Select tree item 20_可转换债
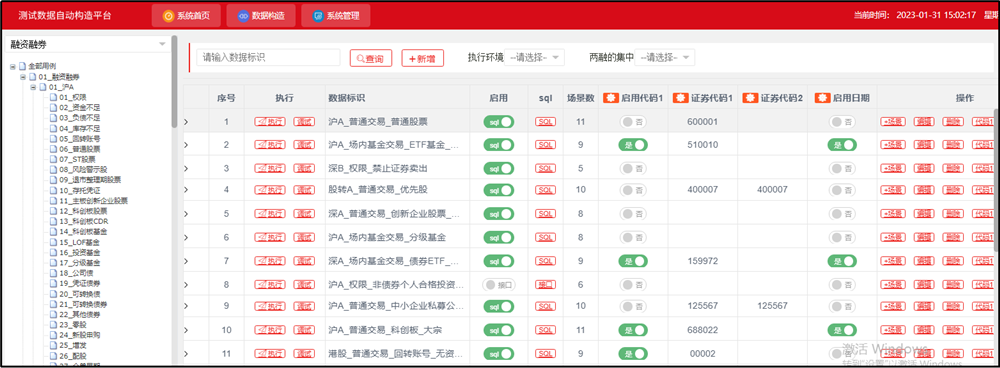Screen dimensions: 1000x368 pos(80,294)
